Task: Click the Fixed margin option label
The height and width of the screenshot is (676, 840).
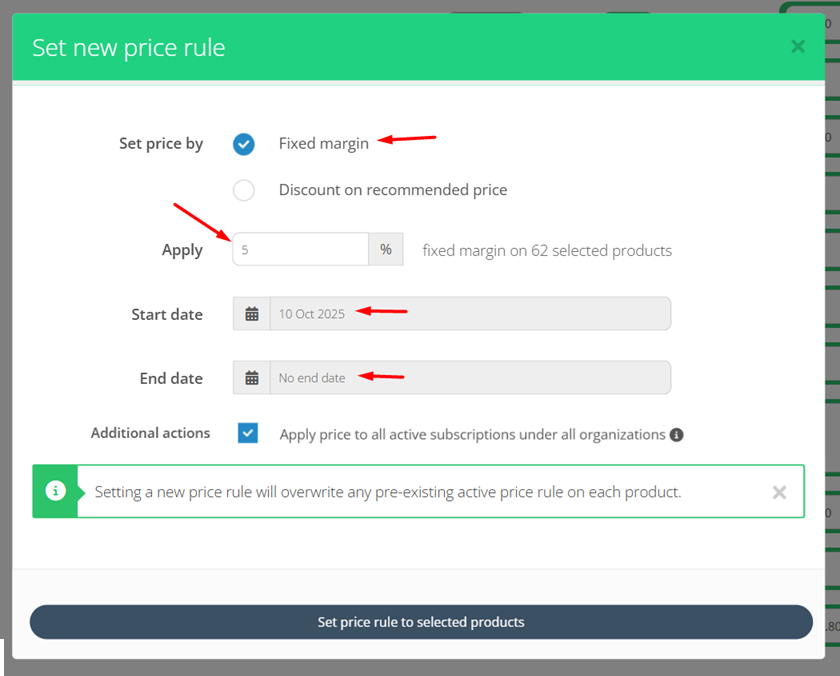Action: 324,144
